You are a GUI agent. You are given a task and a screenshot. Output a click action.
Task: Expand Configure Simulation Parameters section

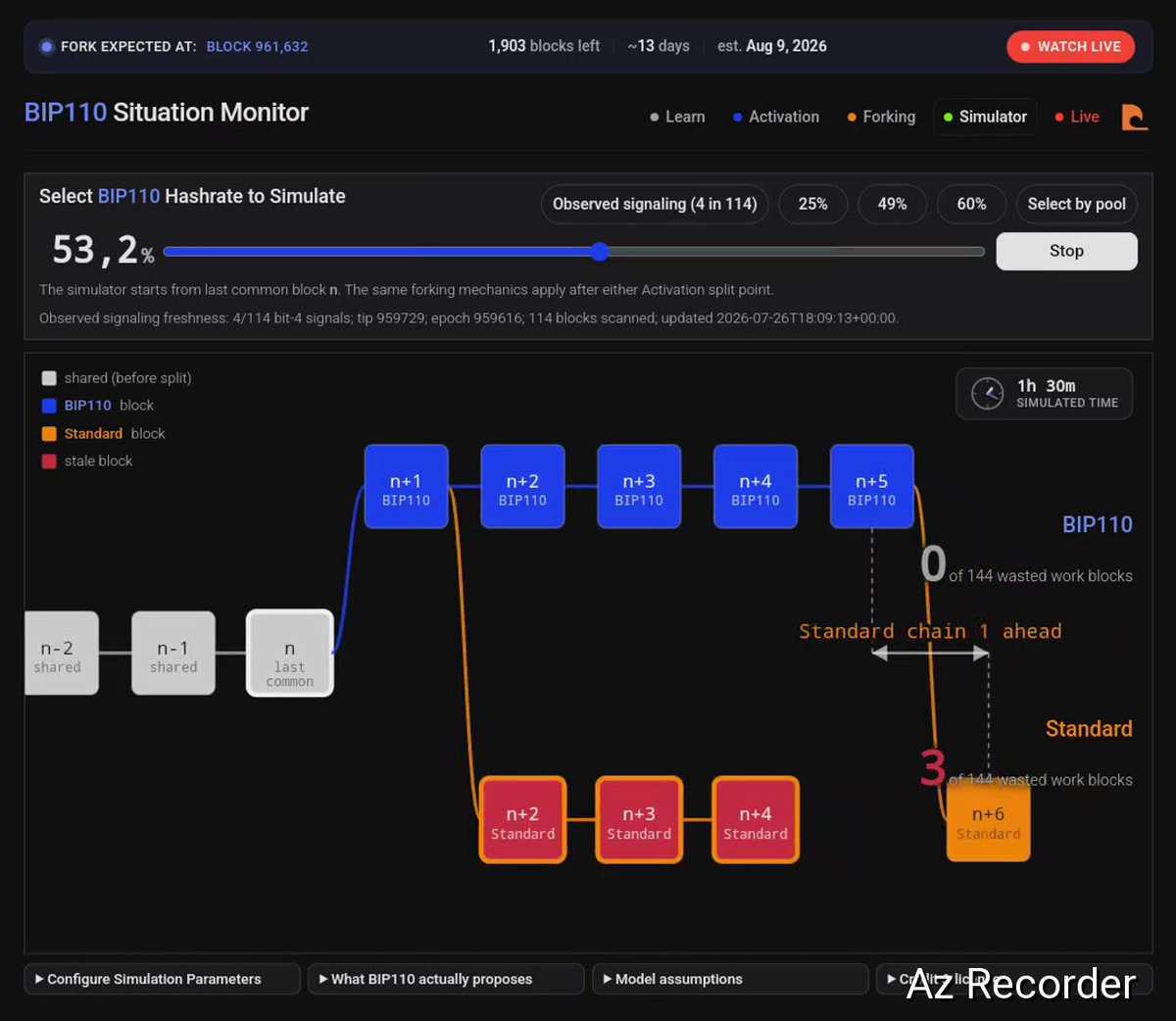[x=162, y=979]
